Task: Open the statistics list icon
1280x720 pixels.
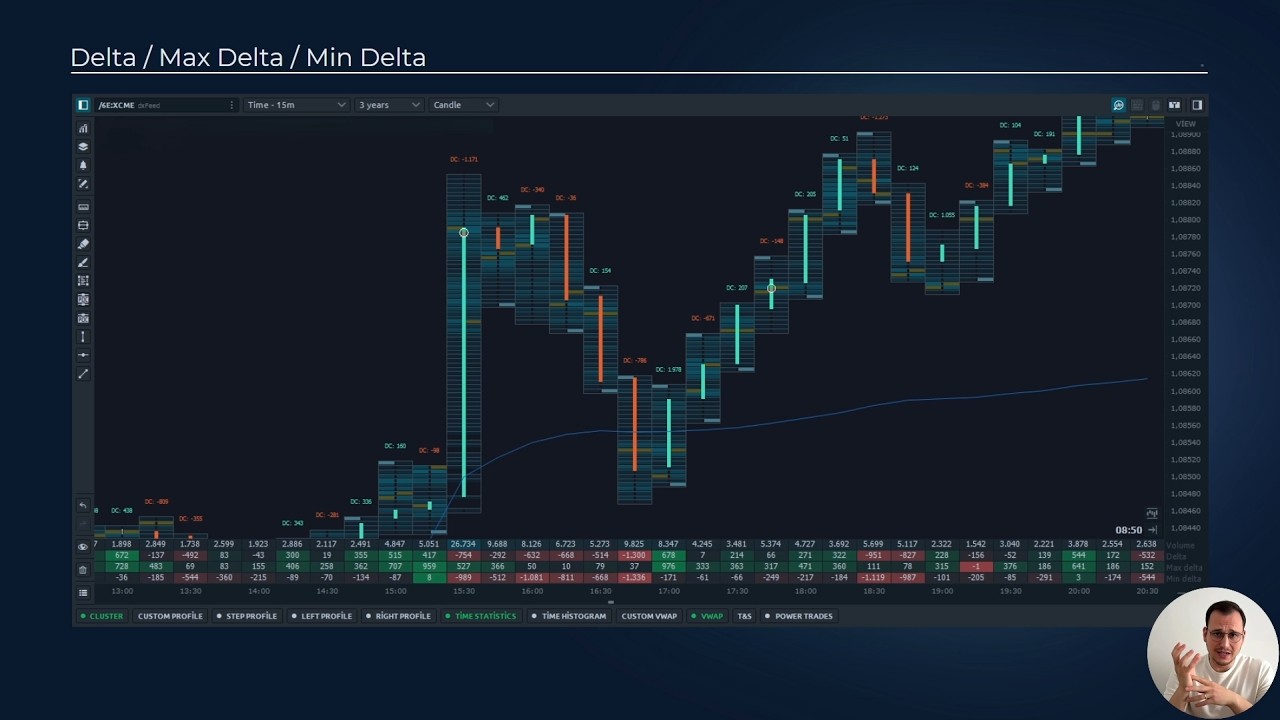Action: click(83, 593)
